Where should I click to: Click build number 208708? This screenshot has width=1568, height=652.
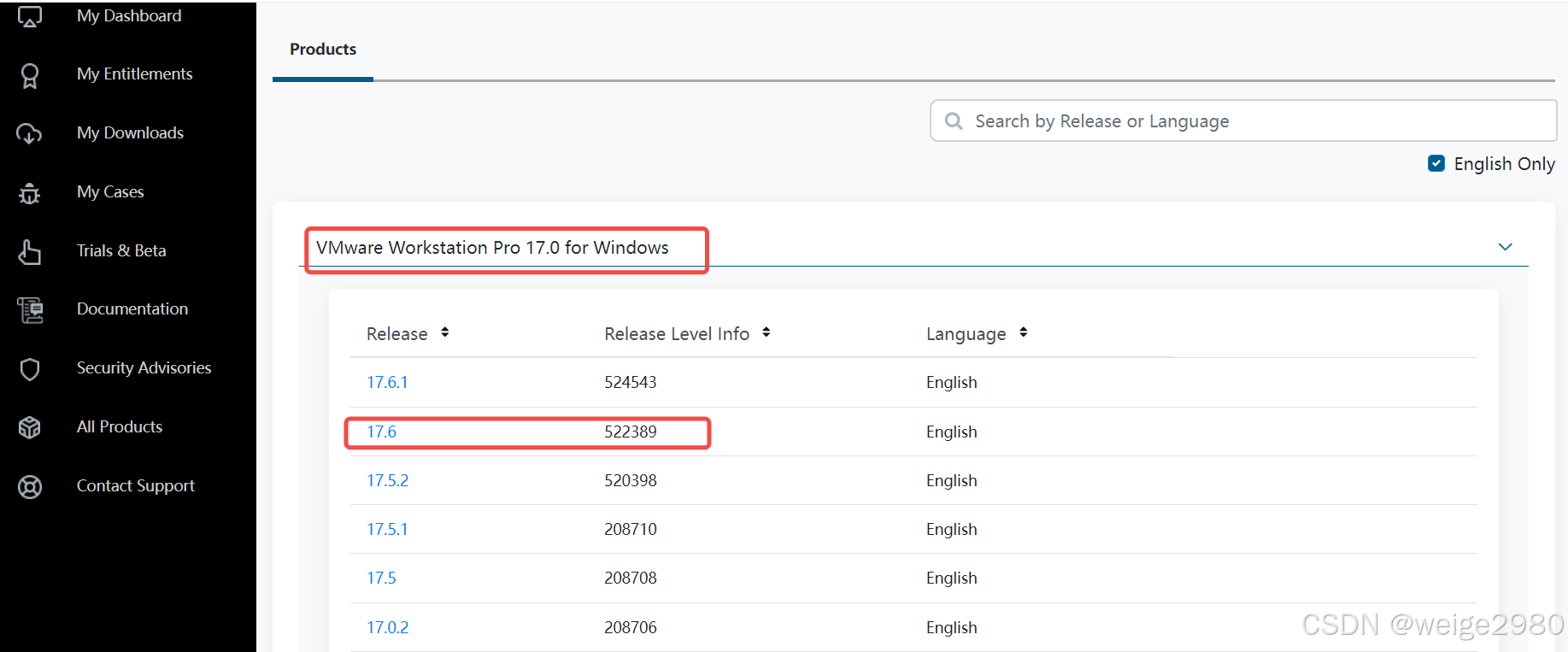(x=631, y=579)
